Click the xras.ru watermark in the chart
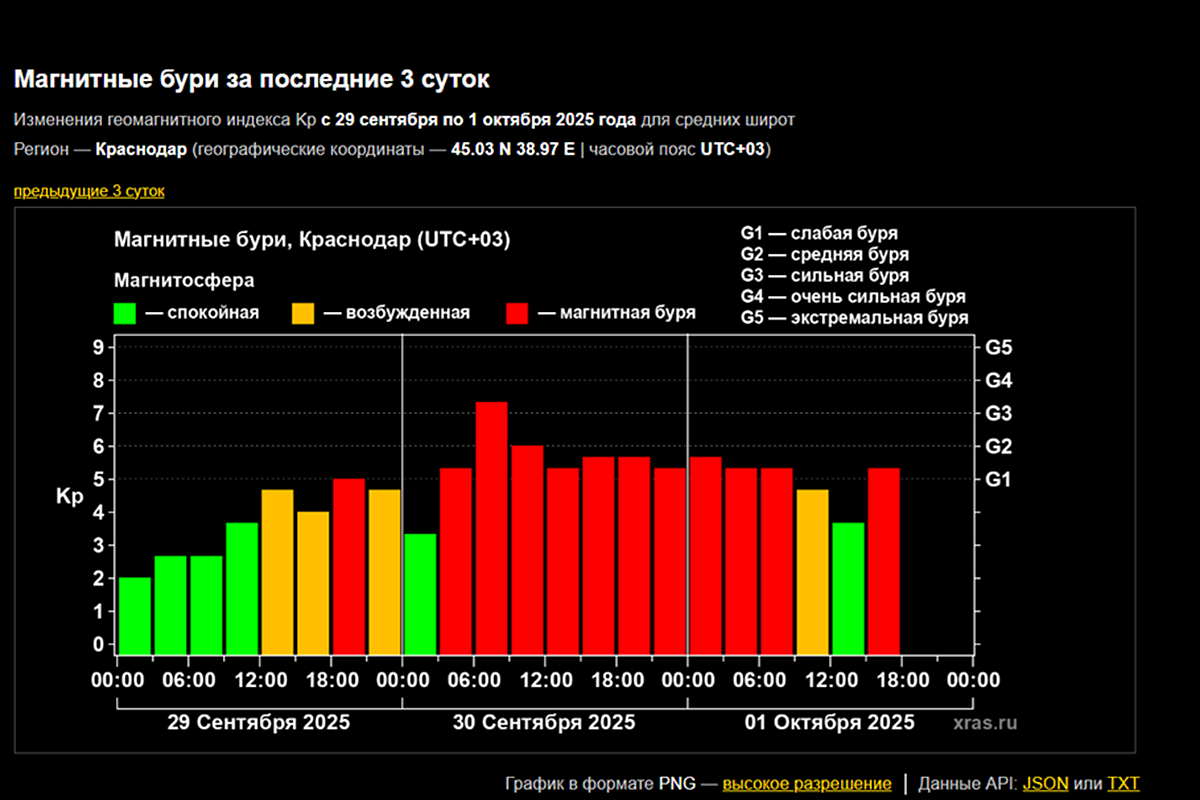1200x800 pixels. click(984, 722)
